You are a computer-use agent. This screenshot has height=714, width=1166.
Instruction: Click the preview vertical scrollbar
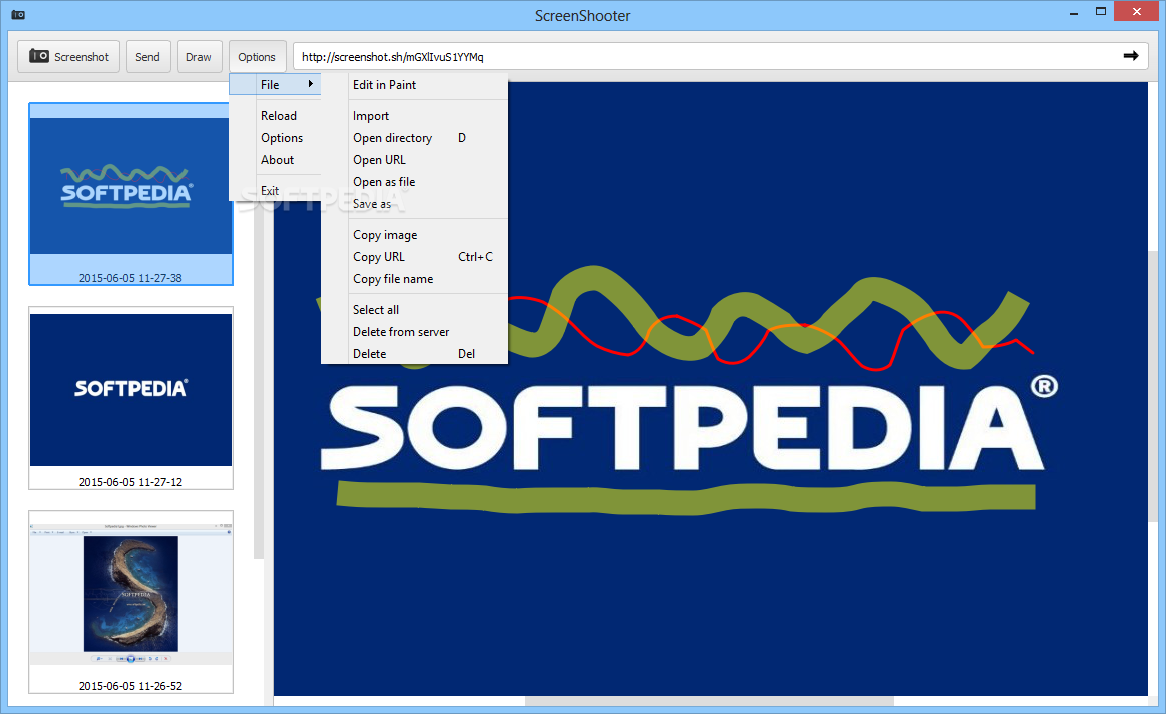coord(1153,387)
